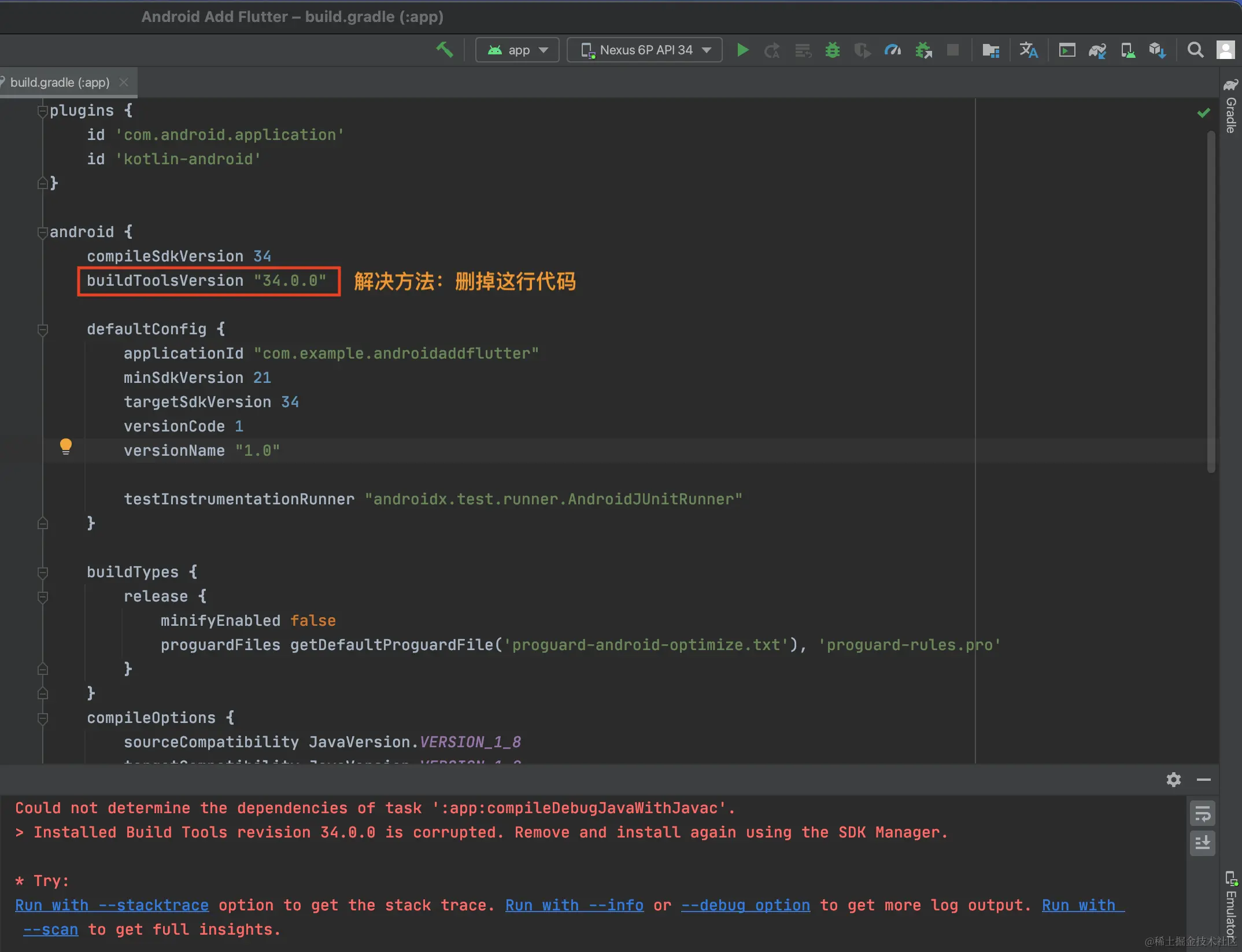Select the build.gradle (:app) editor tab

click(x=60, y=82)
